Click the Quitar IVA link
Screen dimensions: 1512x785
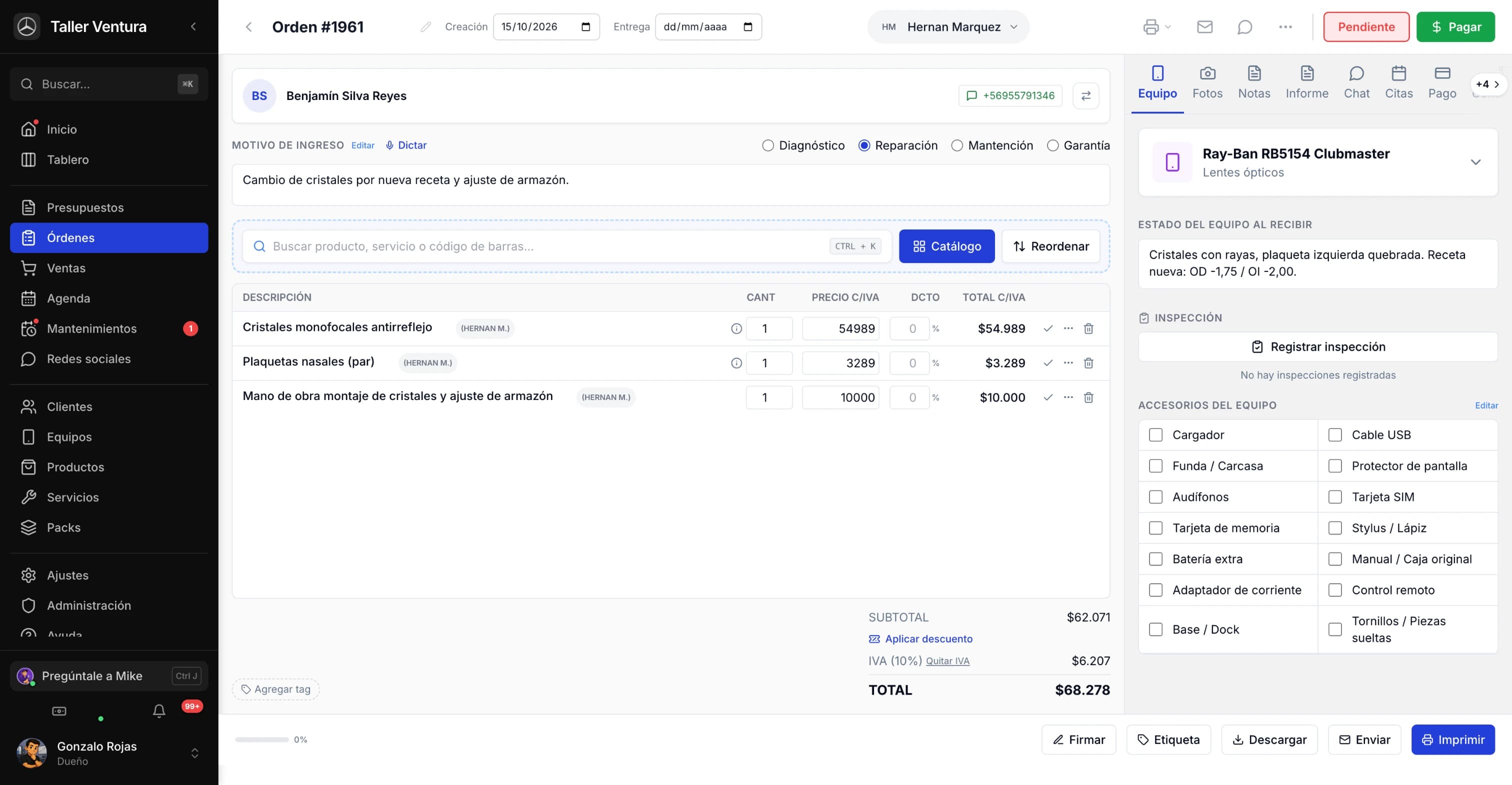coord(947,661)
